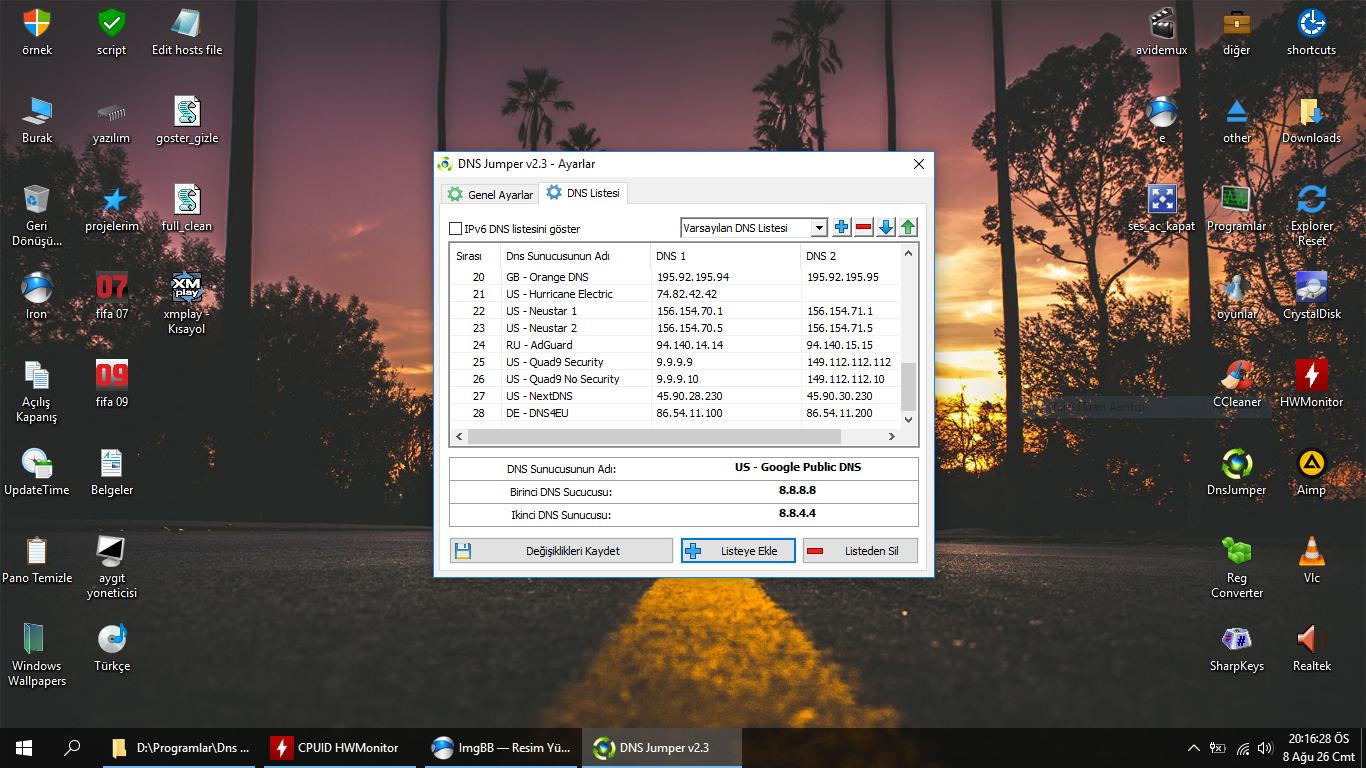Image resolution: width=1366 pixels, height=768 pixels.
Task: Open the avidemux desktop shortcut
Action: (1162, 32)
